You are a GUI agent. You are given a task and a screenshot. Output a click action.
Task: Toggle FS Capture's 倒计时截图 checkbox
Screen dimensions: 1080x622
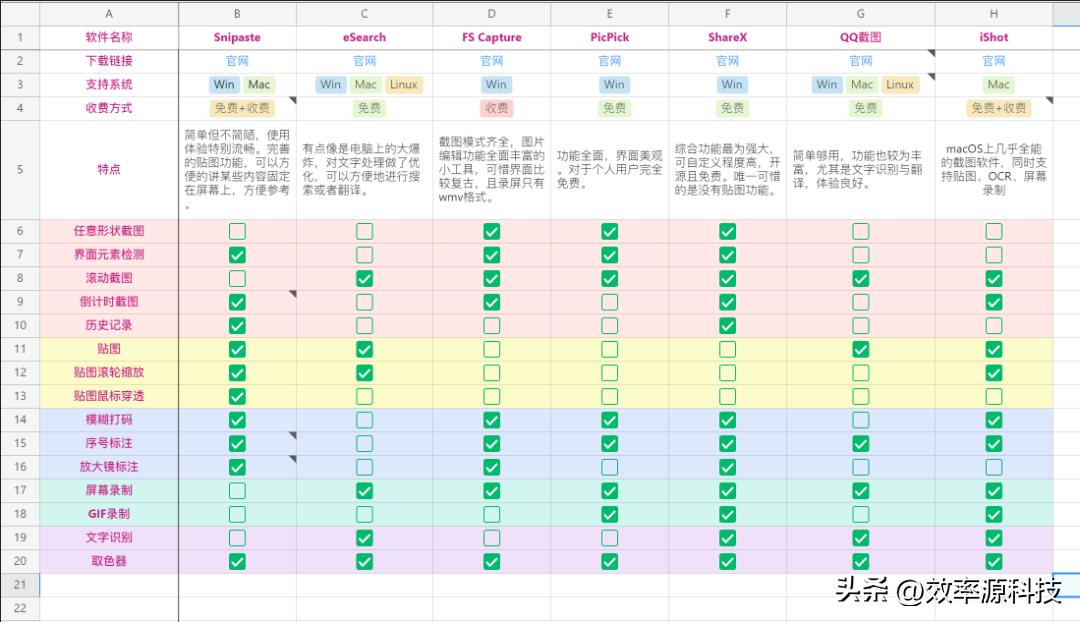coord(491,301)
